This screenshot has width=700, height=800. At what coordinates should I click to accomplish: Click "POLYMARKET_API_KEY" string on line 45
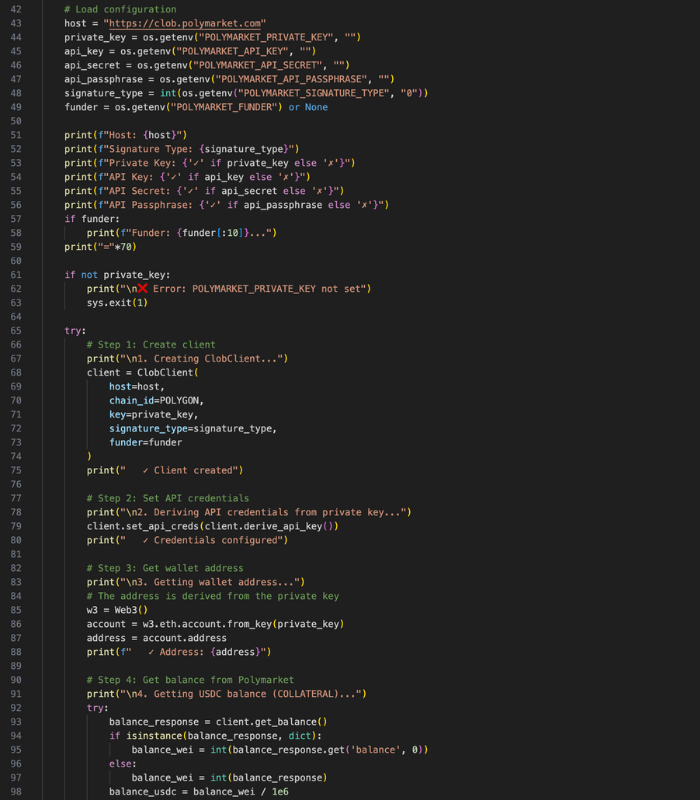pyautogui.click(x=233, y=51)
